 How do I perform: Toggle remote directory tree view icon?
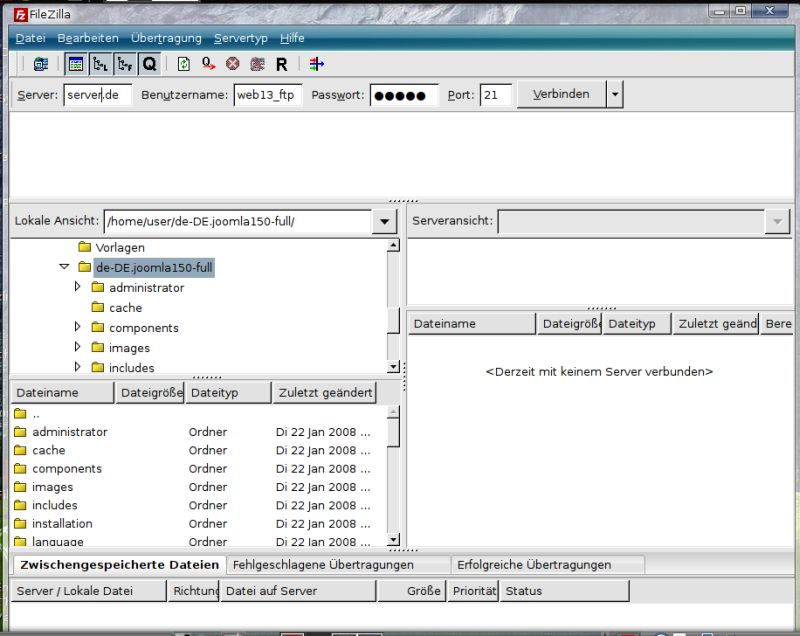point(125,64)
